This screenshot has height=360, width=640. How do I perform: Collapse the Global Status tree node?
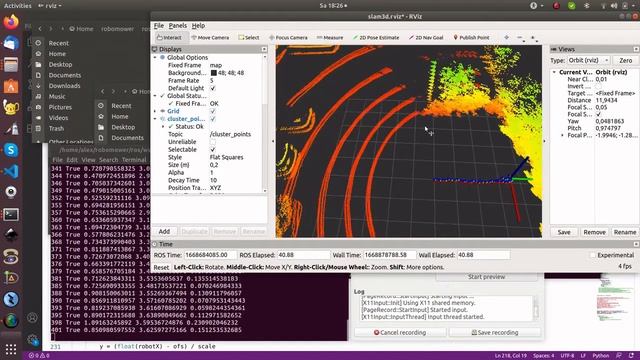[155, 96]
